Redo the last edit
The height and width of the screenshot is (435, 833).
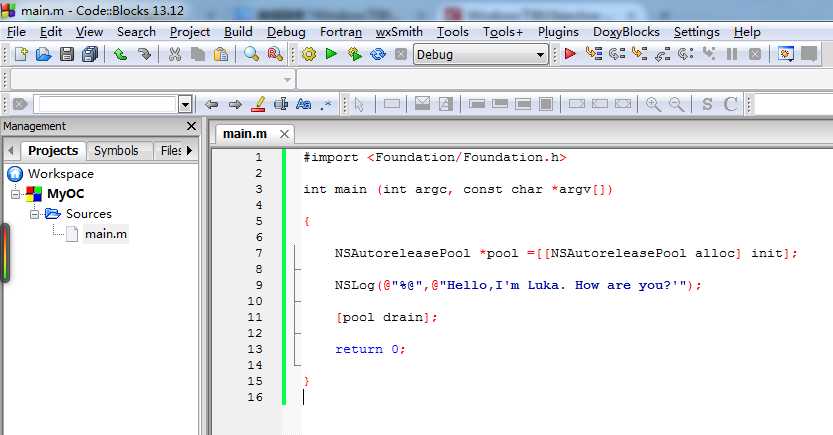point(144,54)
